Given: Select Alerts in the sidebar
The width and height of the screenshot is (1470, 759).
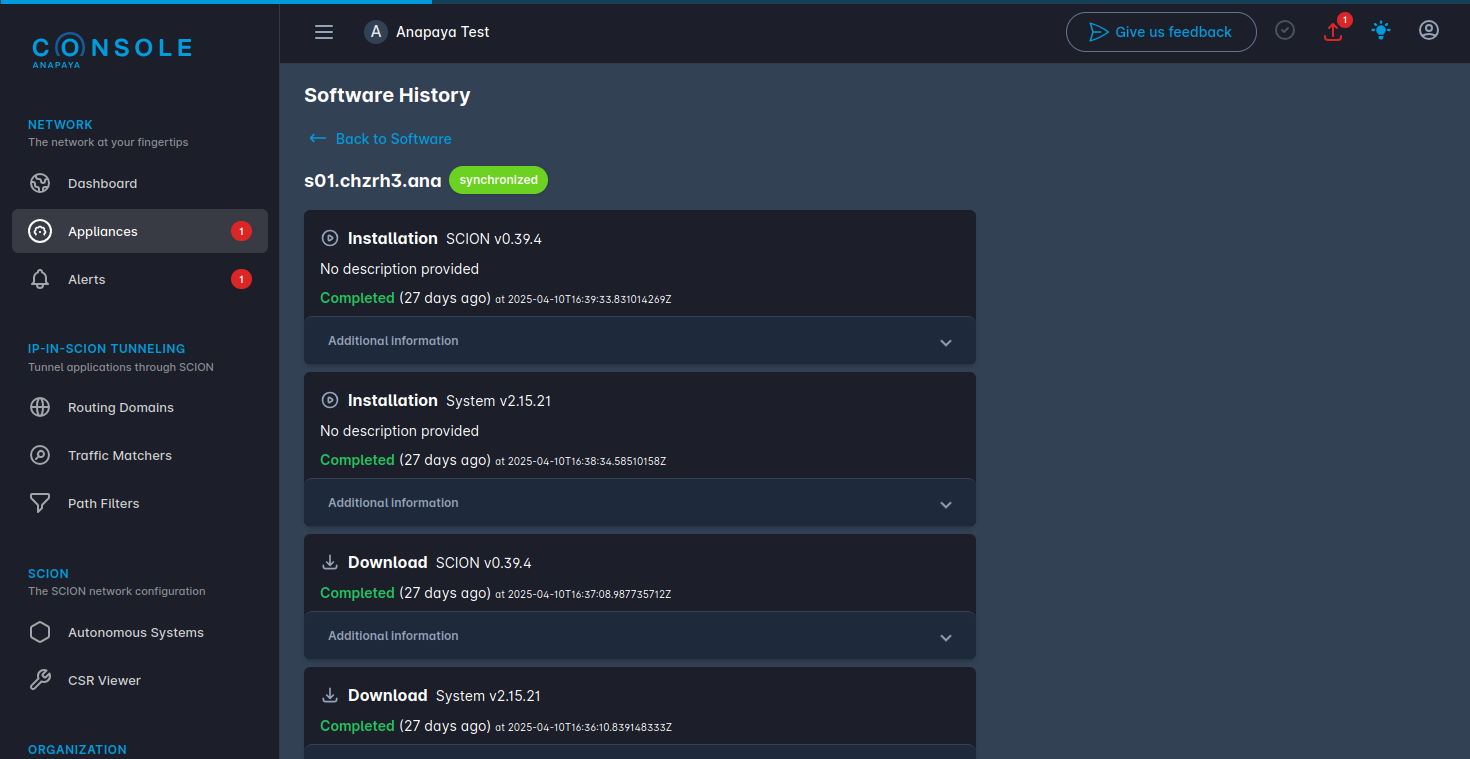Looking at the screenshot, I should point(86,280).
